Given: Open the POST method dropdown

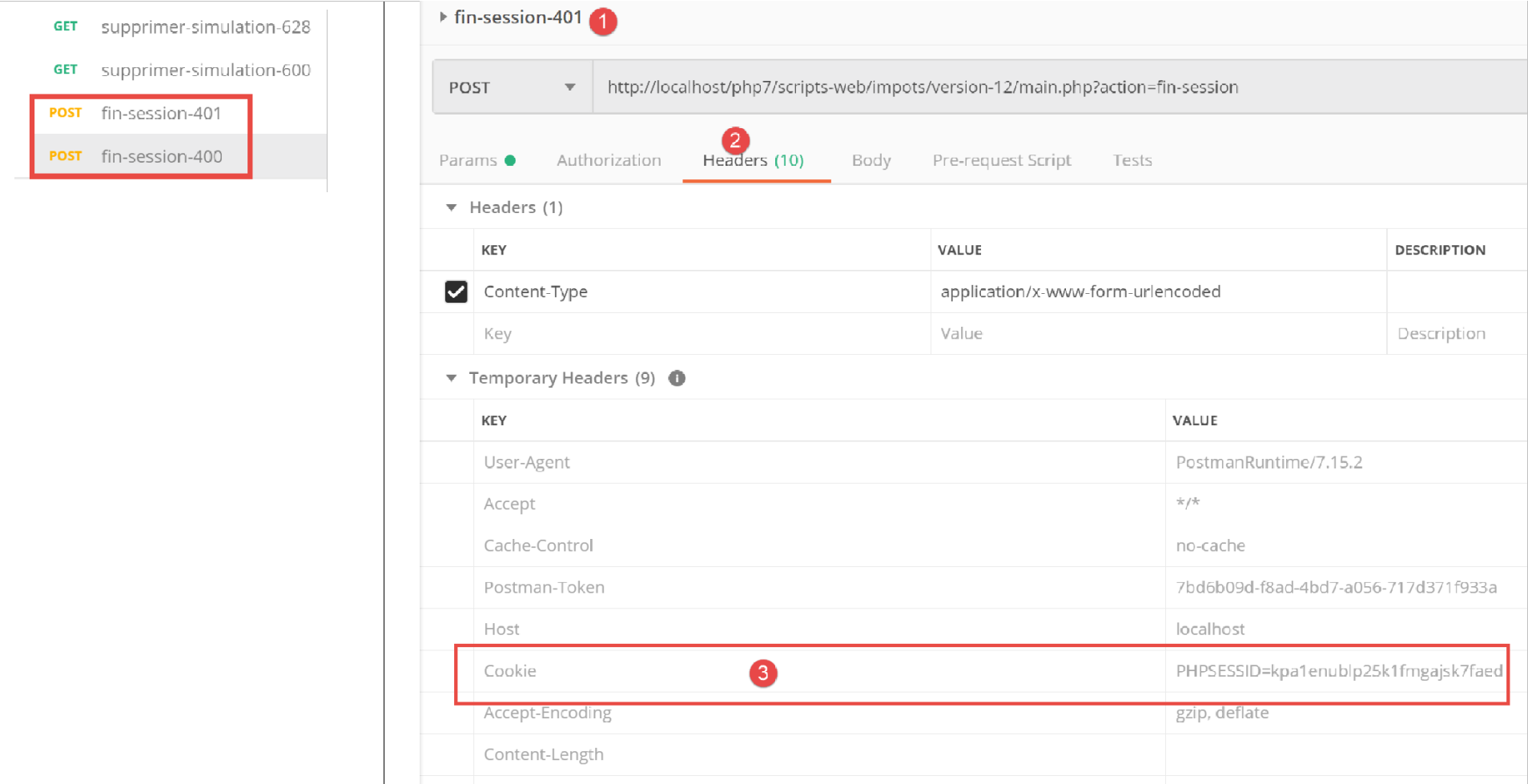Looking at the screenshot, I should tap(513, 87).
